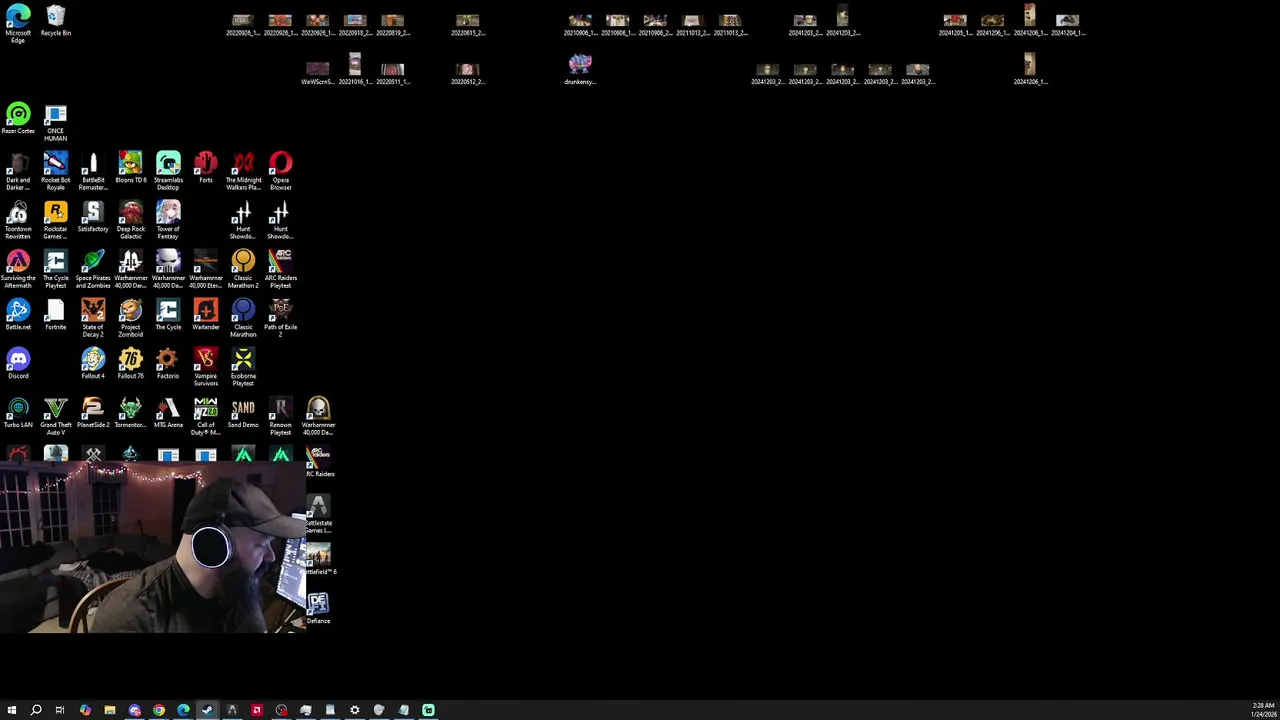Select Vampire Survivors icon

click(206, 368)
